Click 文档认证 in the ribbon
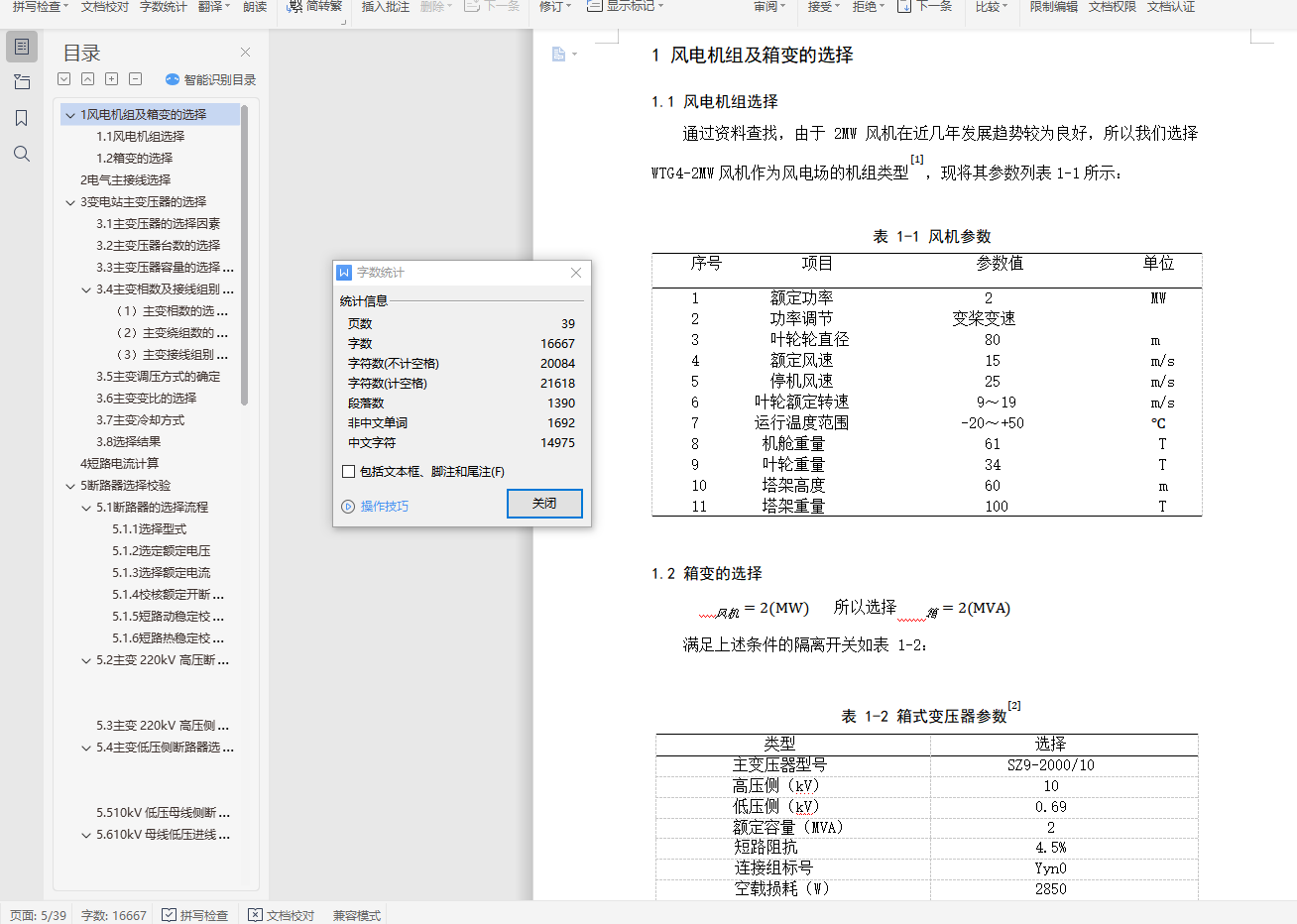The width and height of the screenshot is (1297, 924). coord(1170,7)
